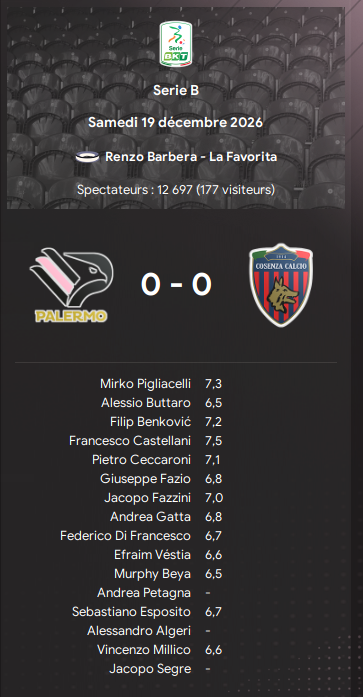The width and height of the screenshot is (363, 697).
Task: Select Jacopo Segre at the list bottom
Action: 150,669
